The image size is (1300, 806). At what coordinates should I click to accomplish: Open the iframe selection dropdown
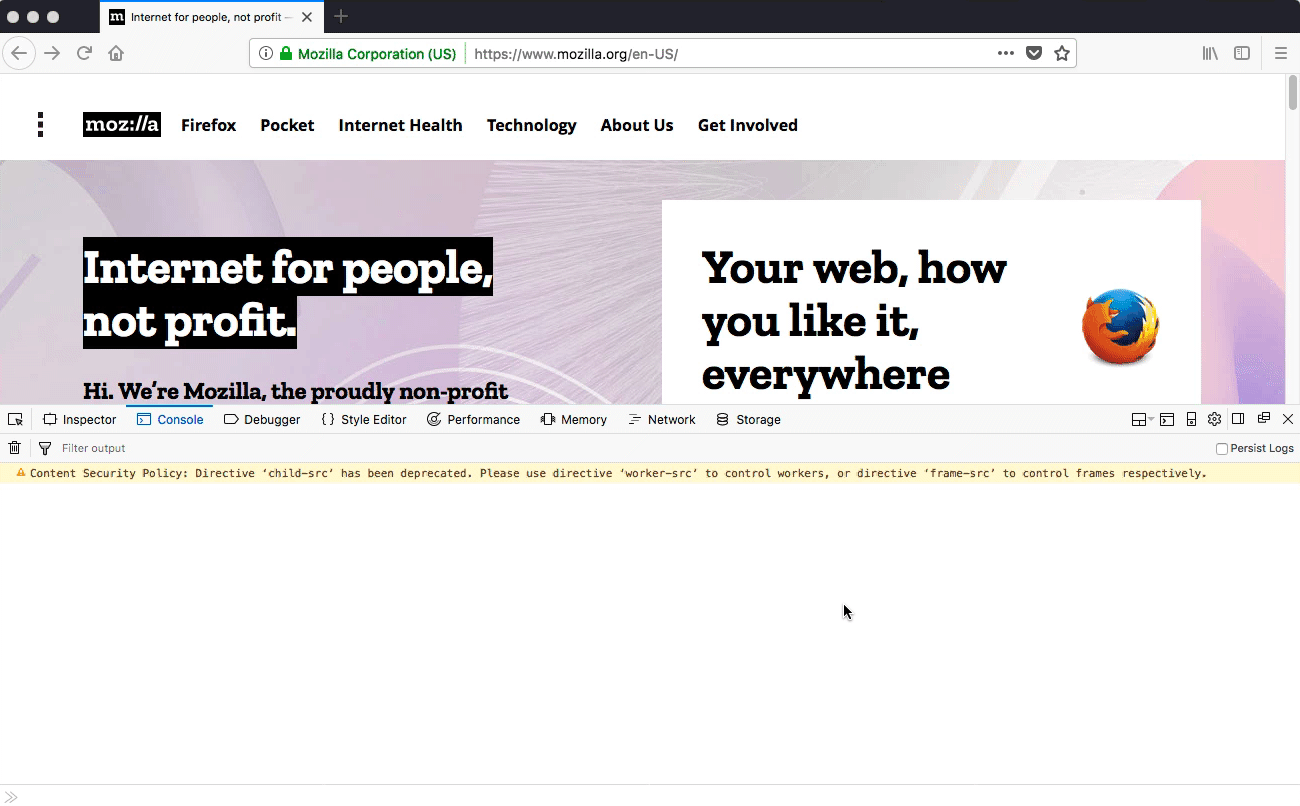(x=1141, y=419)
